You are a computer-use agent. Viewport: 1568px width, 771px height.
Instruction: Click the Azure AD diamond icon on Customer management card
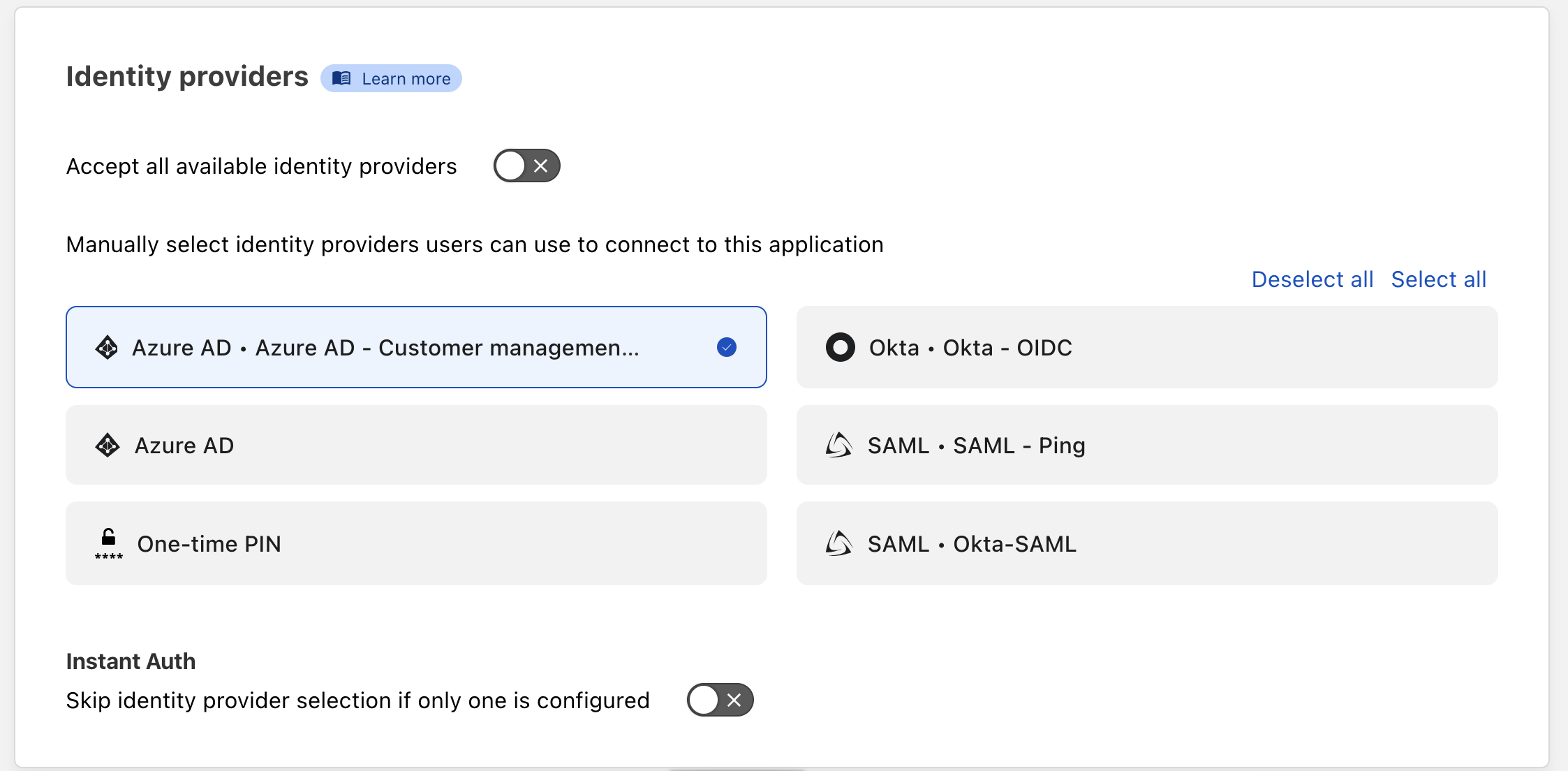[108, 347]
